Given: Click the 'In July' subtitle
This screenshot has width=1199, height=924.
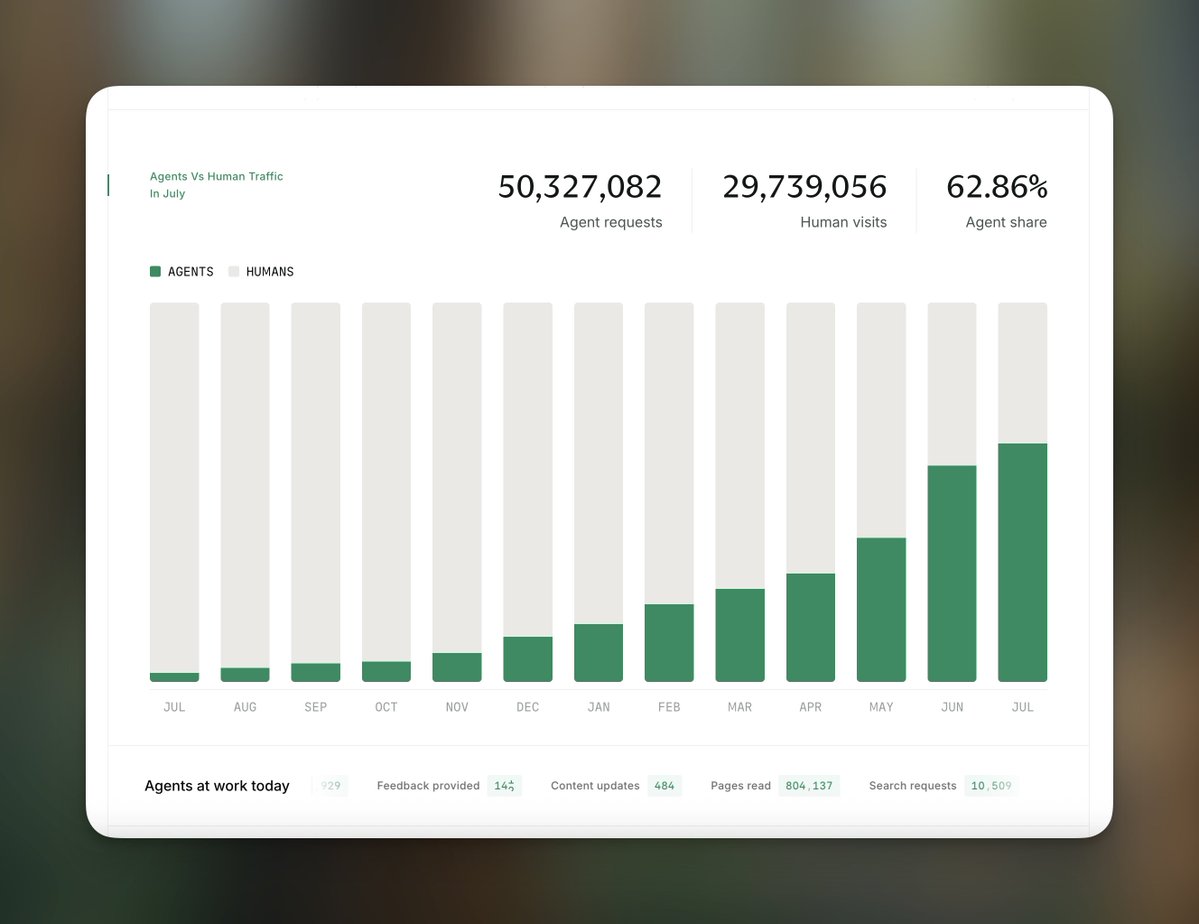Looking at the screenshot, I should click(x=167, y=194).
